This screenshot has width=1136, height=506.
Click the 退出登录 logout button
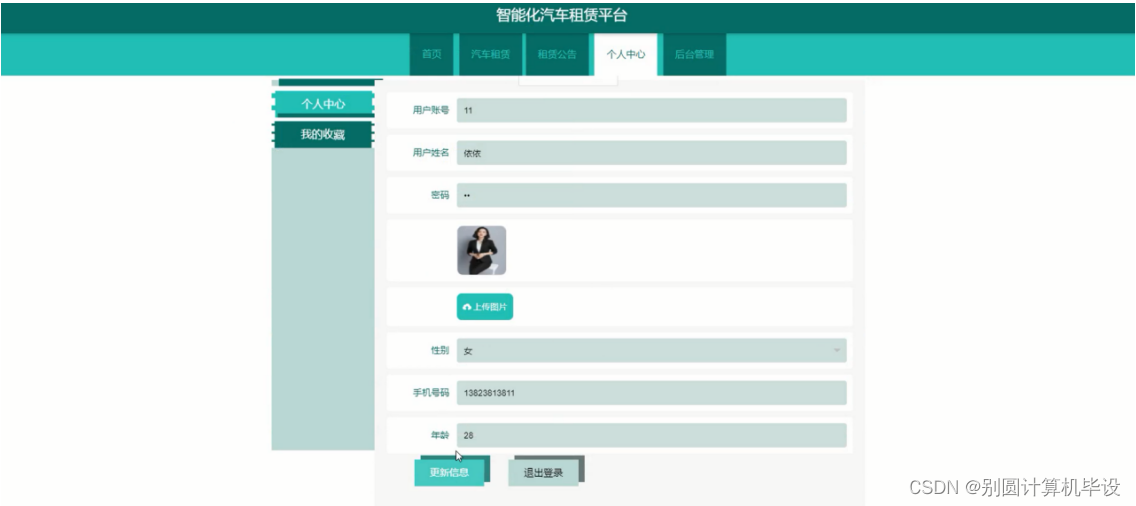point(543,473)
